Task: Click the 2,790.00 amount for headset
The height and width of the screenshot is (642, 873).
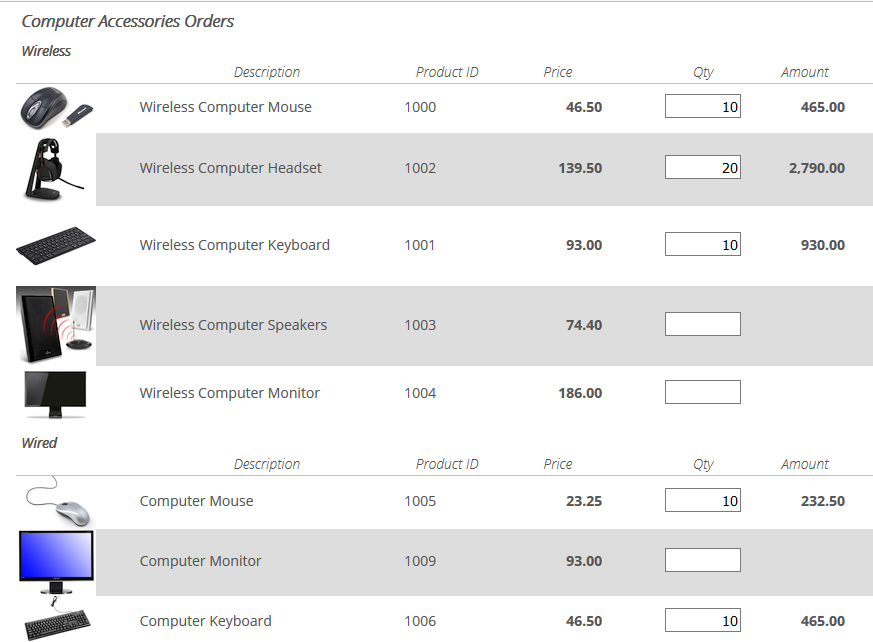Action: click(x=816, y=168)
